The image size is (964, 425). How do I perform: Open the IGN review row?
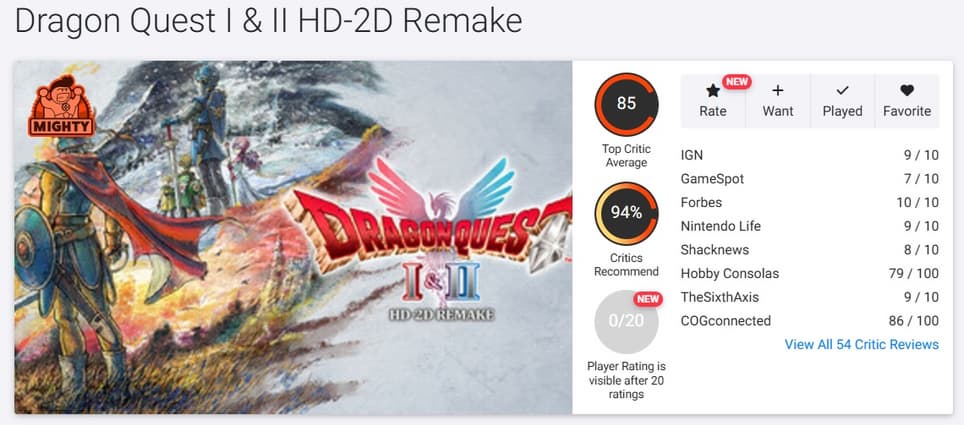click(x=810, y=155)
